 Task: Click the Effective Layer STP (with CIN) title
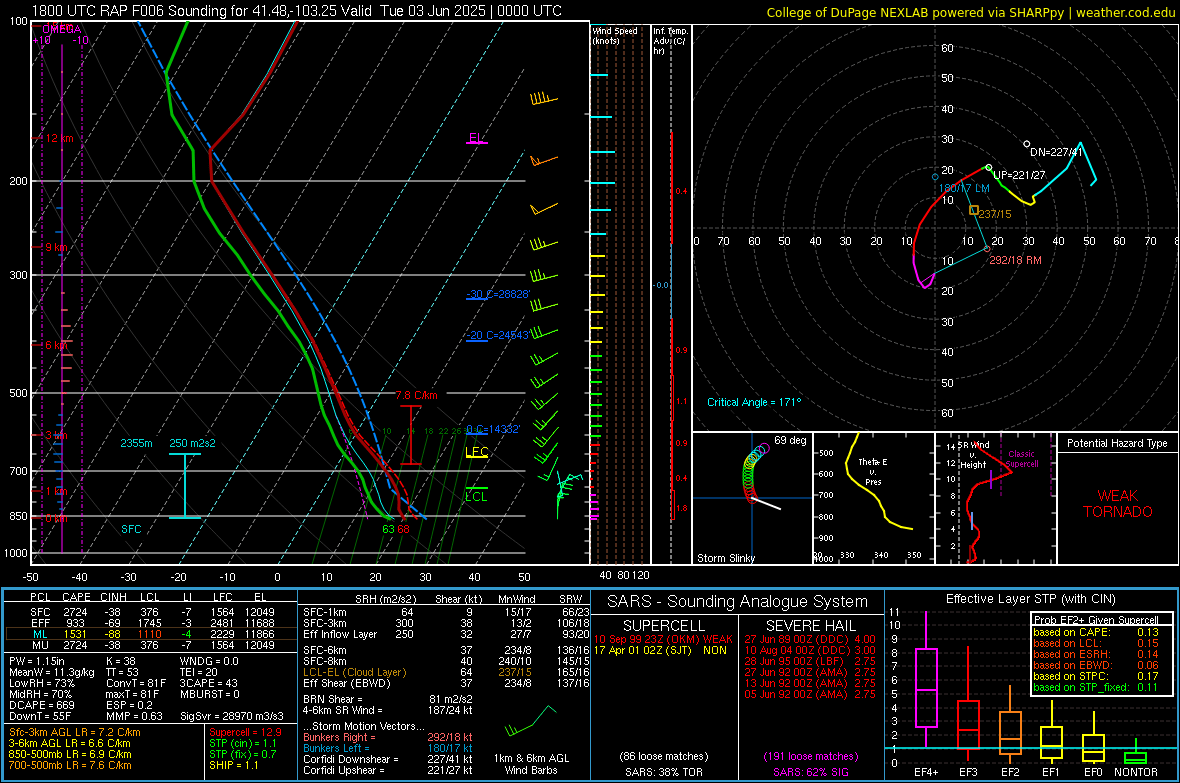(x=1030, y=599)
